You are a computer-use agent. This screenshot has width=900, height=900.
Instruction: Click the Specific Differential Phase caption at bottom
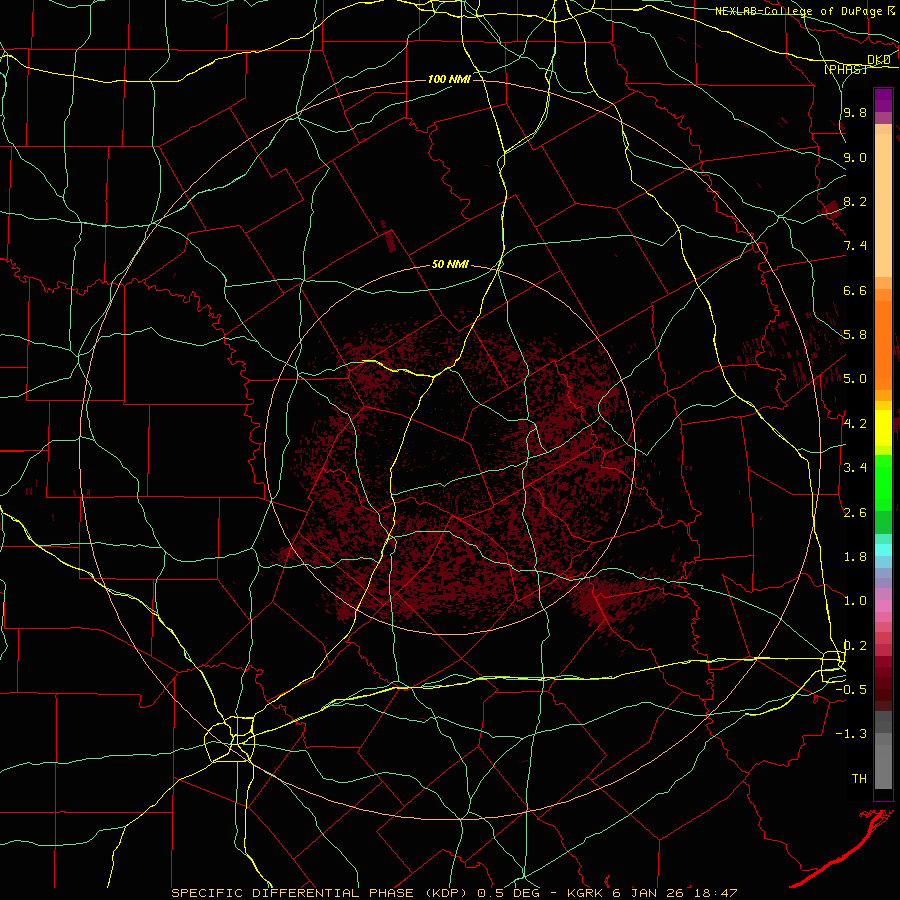(x=455, y=893)
